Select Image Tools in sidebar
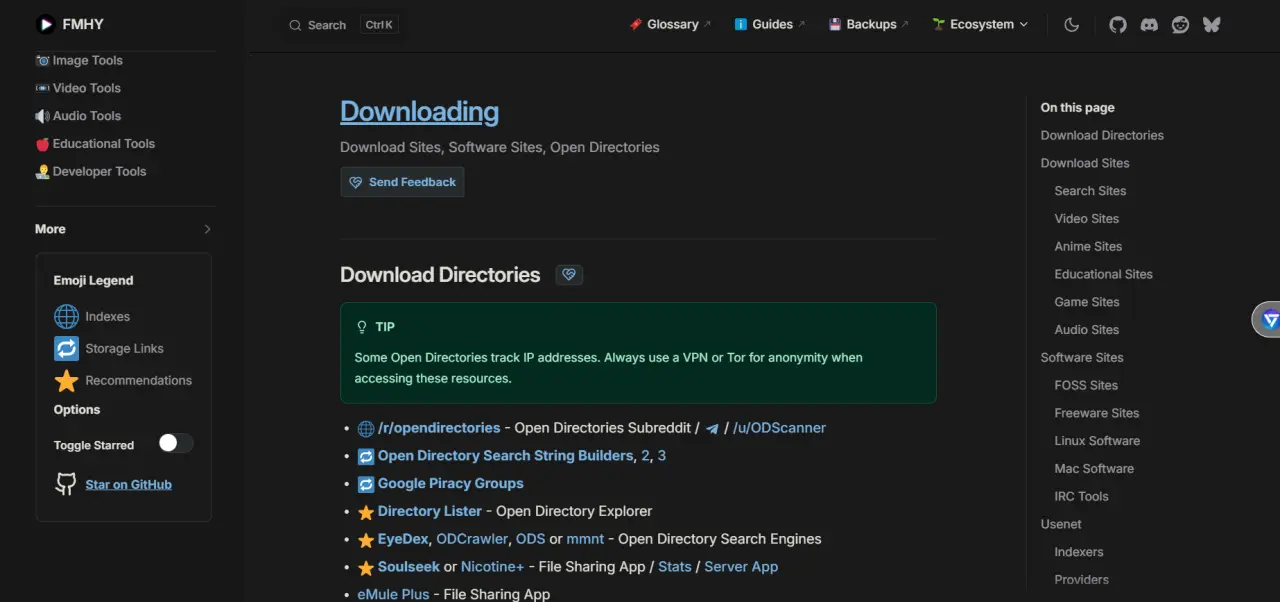 click(x=79, y=60)
